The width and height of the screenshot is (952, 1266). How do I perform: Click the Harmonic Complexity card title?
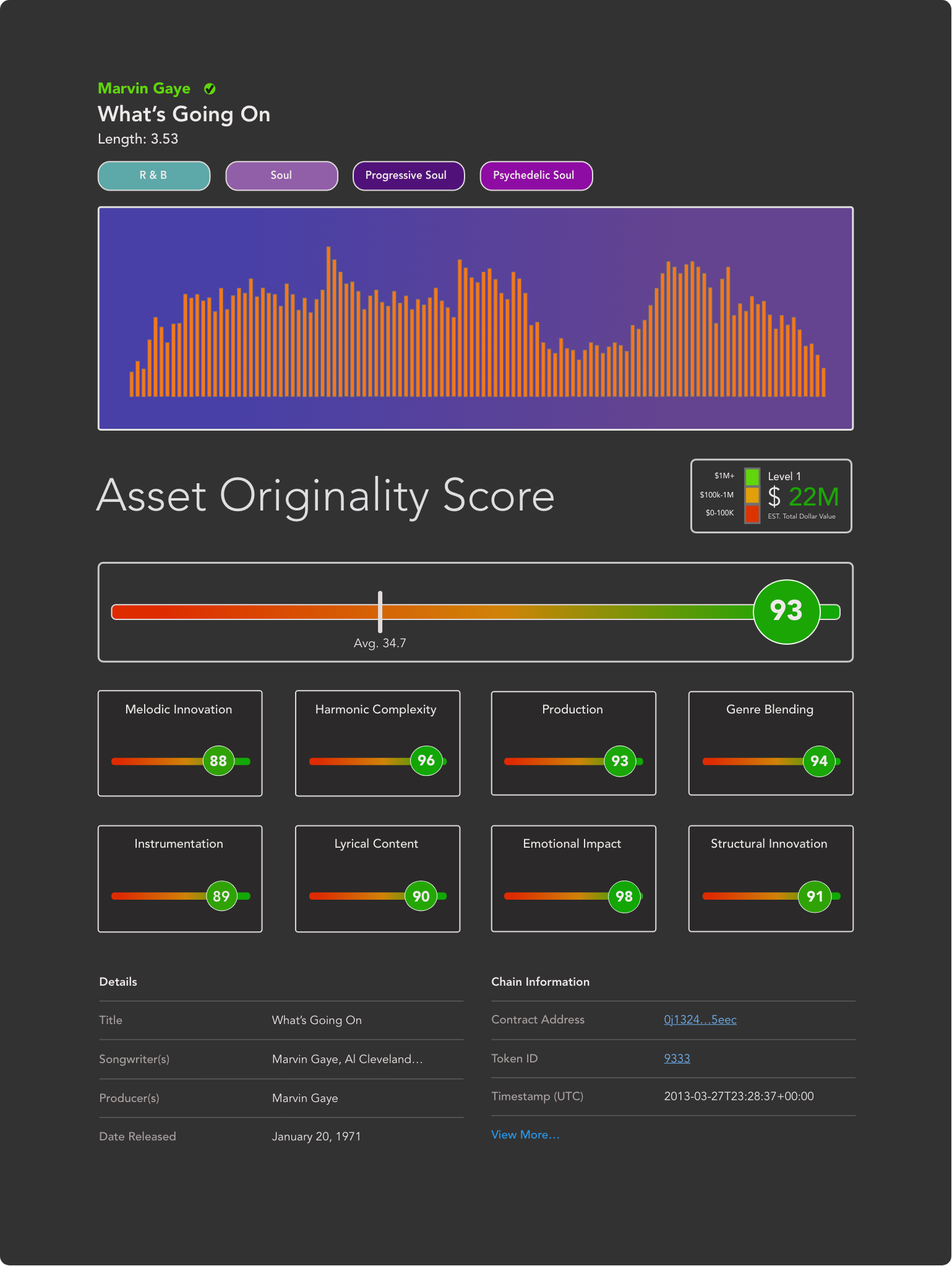(376, 710)
